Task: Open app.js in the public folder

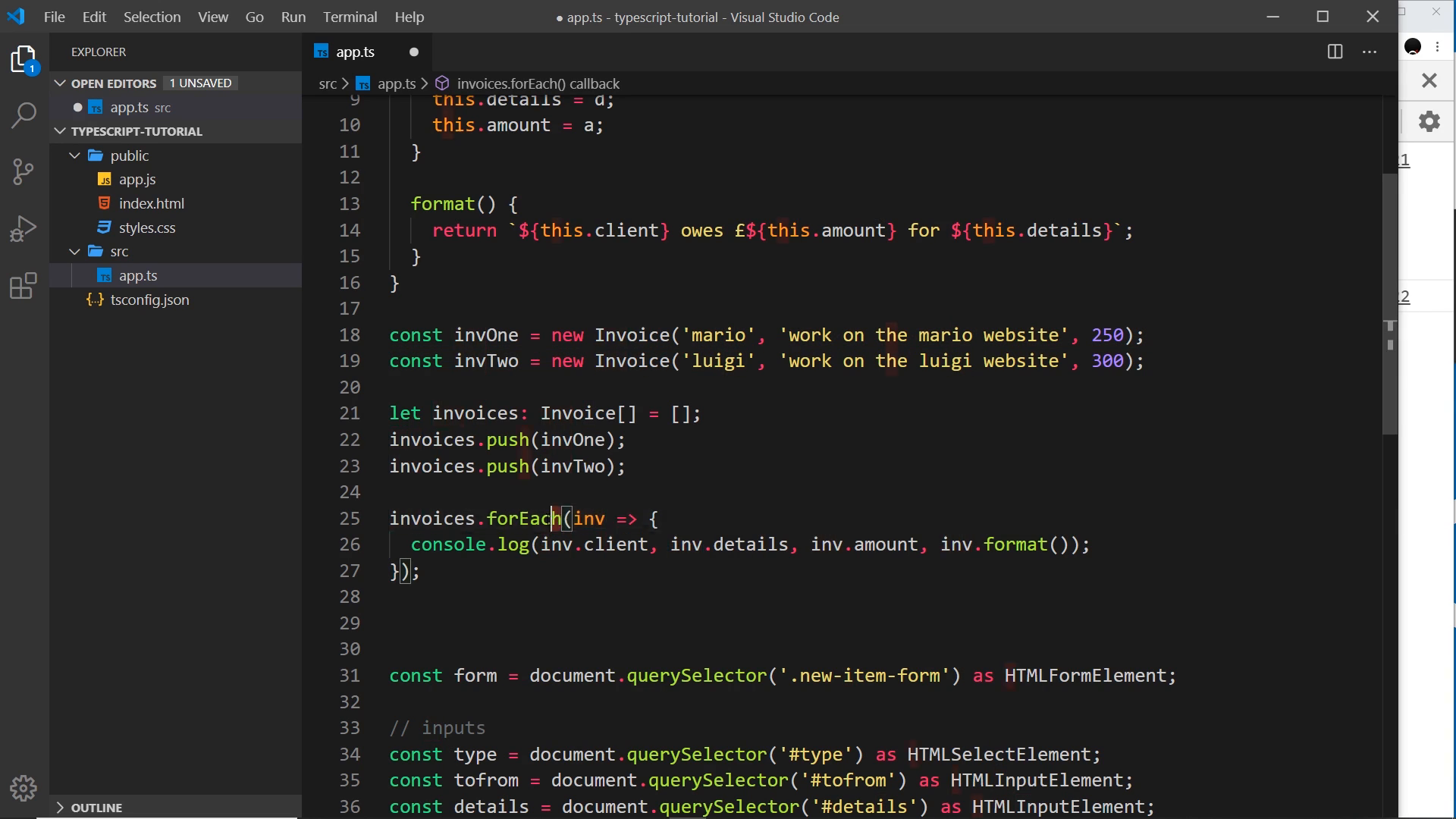Action: [137, 180]
